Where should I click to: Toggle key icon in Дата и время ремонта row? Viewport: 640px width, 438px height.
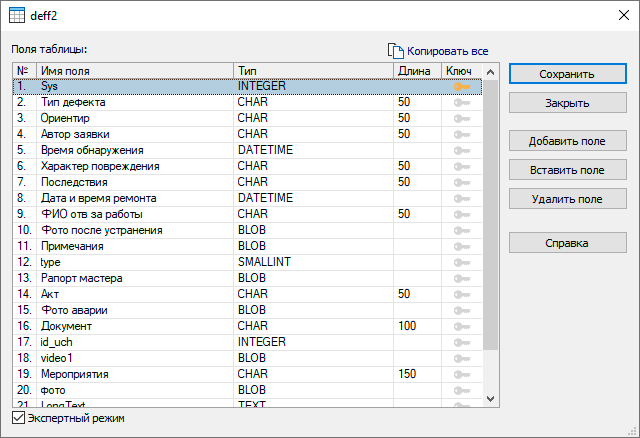[462, 199]
